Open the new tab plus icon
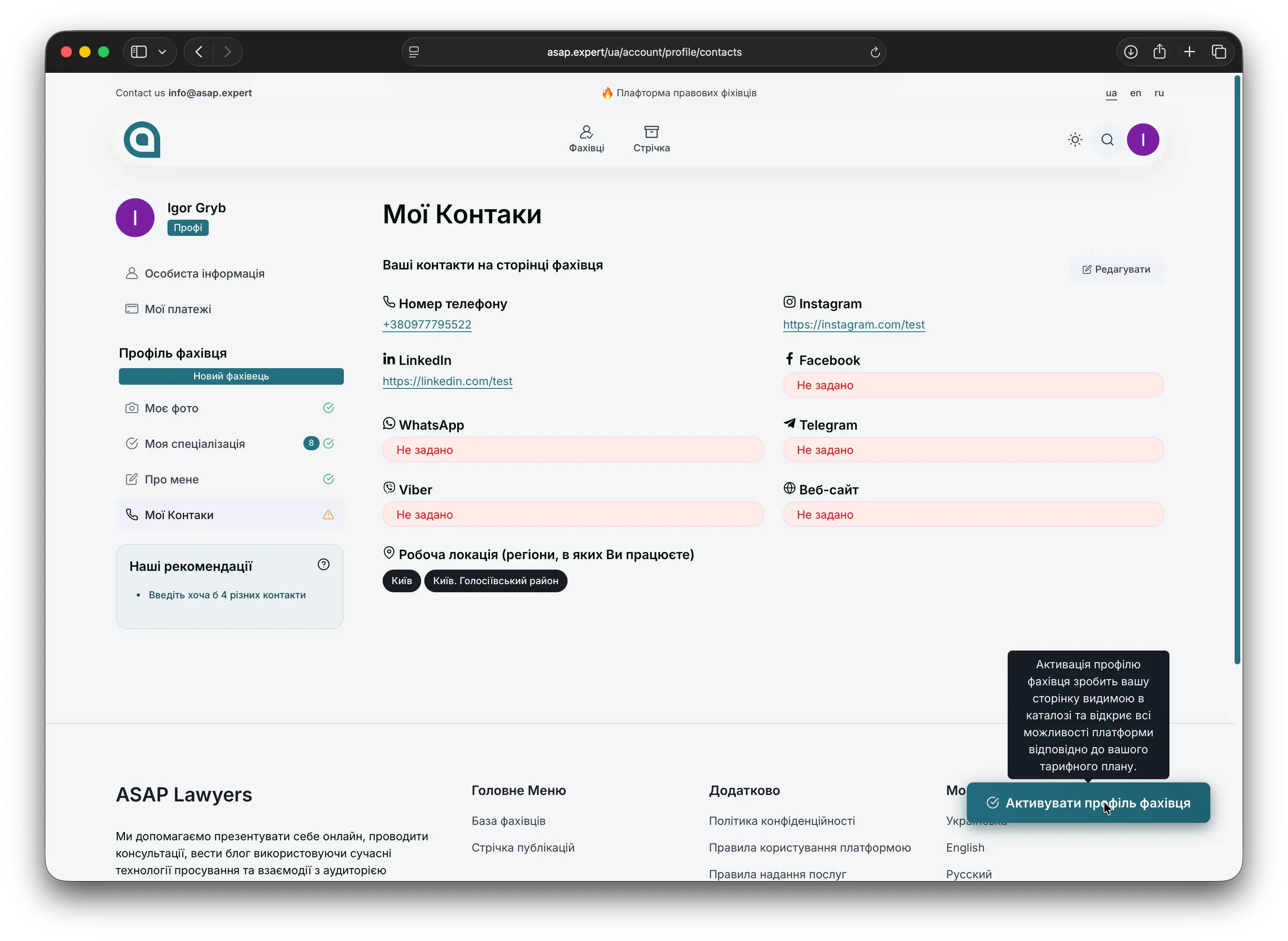The height and width of the screenshot is (941, 1288). (x=1189, y=52)
